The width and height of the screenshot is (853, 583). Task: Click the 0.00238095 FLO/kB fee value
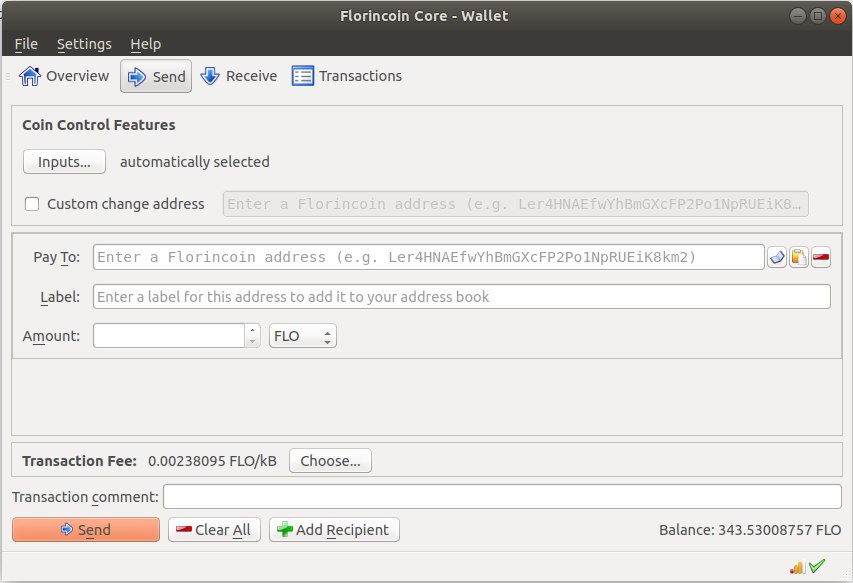(x=212, y=461)
